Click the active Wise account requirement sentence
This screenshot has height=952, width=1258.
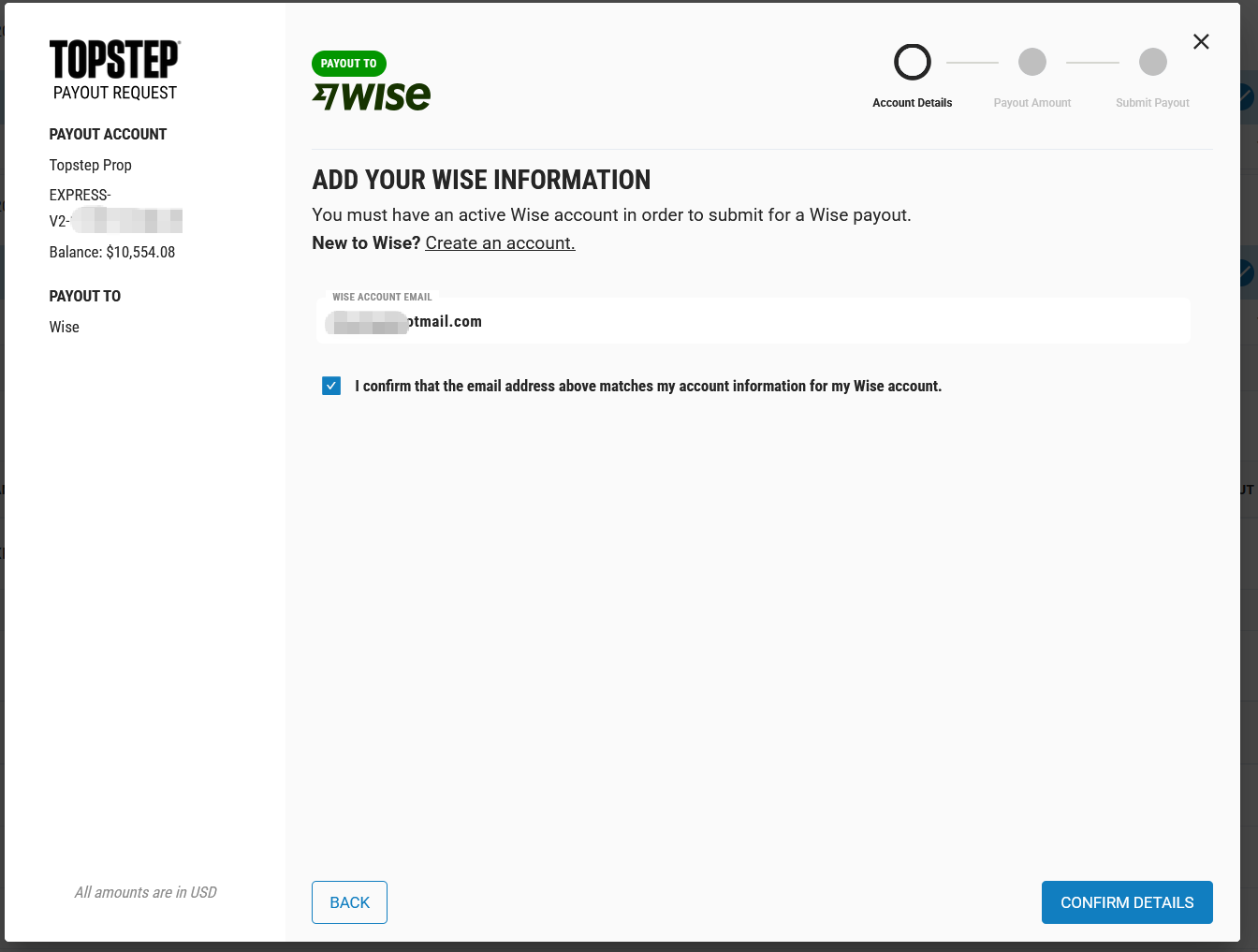pos(611,215)
